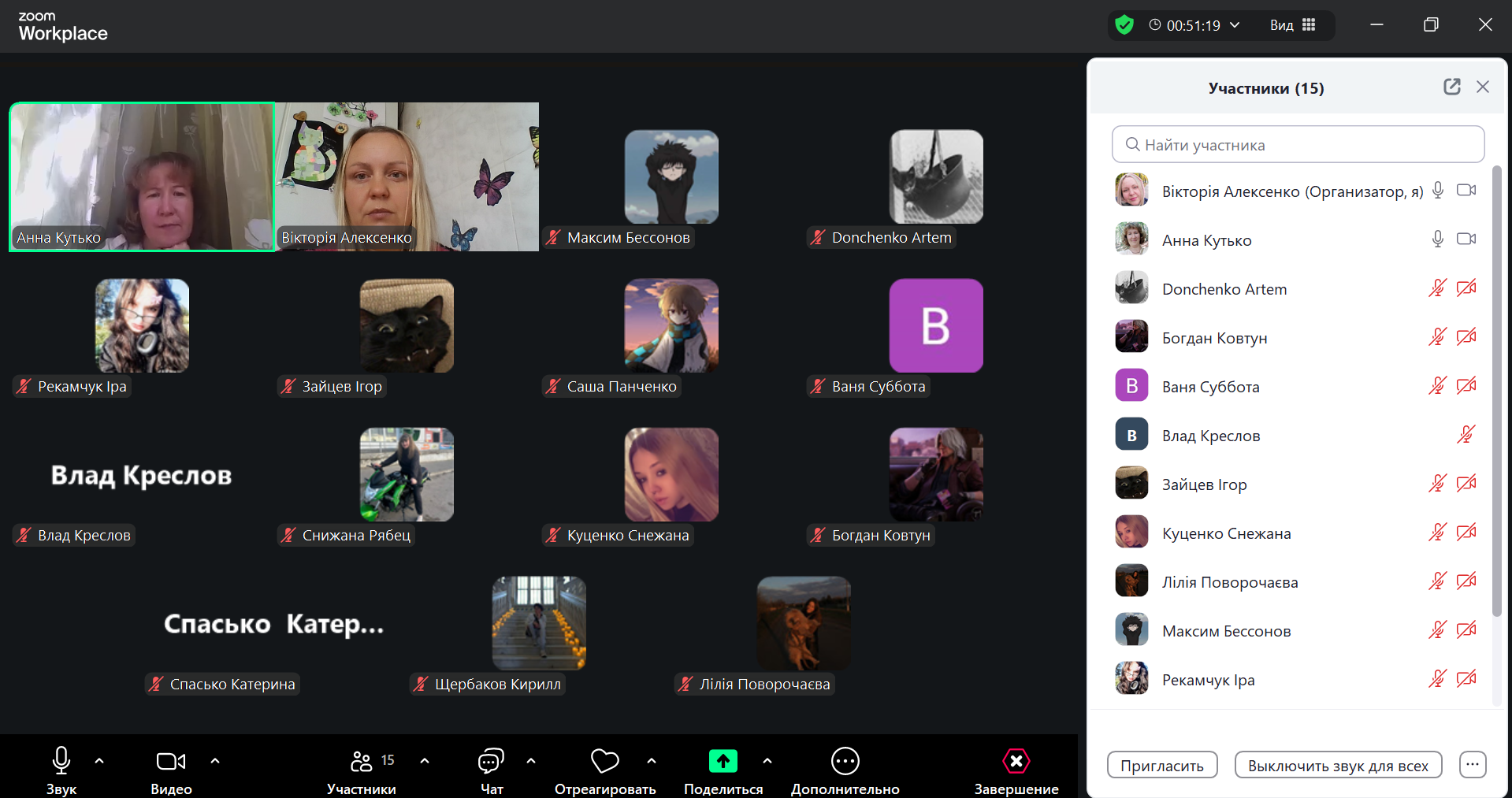Click the green Share screen icon
This screenshot has height=798, width=1512.
click(x=723, y=761)
